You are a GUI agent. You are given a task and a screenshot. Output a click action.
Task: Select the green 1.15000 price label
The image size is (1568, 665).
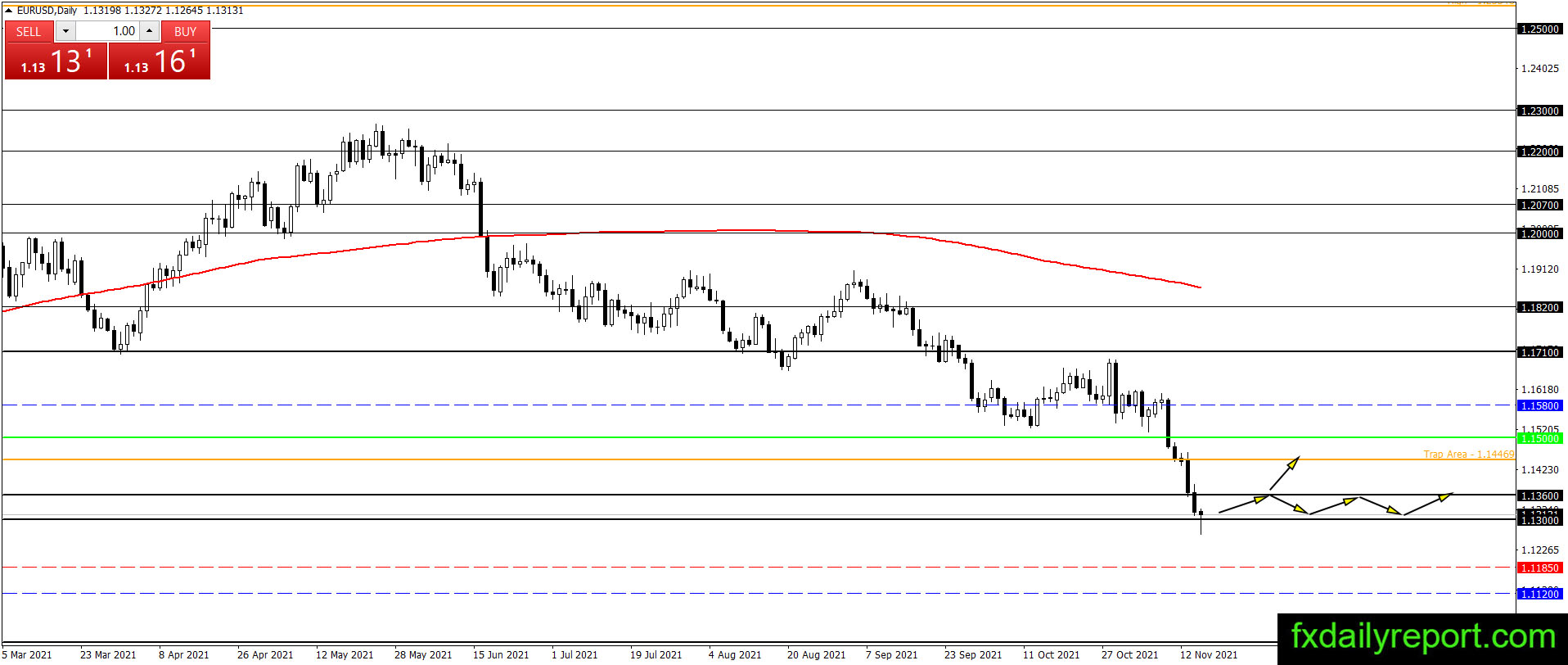click(x=1540, y=438)
